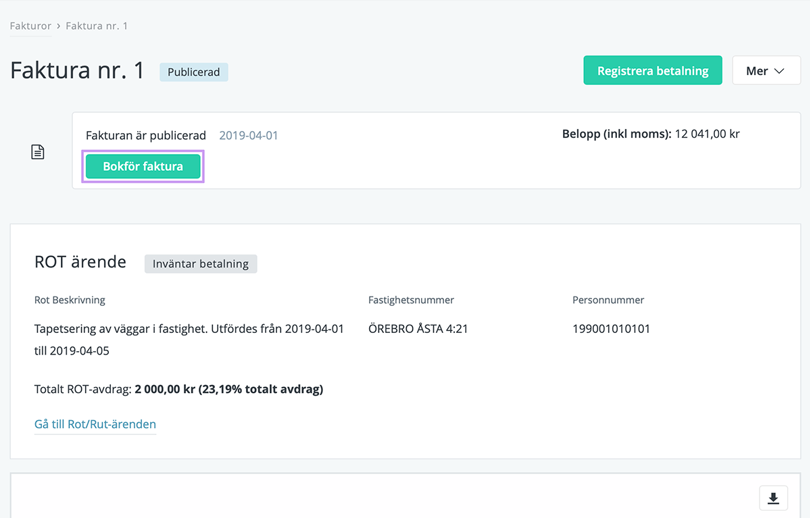
Task: Click the 2019-04-01 publication date link
Action: [248, 135]
